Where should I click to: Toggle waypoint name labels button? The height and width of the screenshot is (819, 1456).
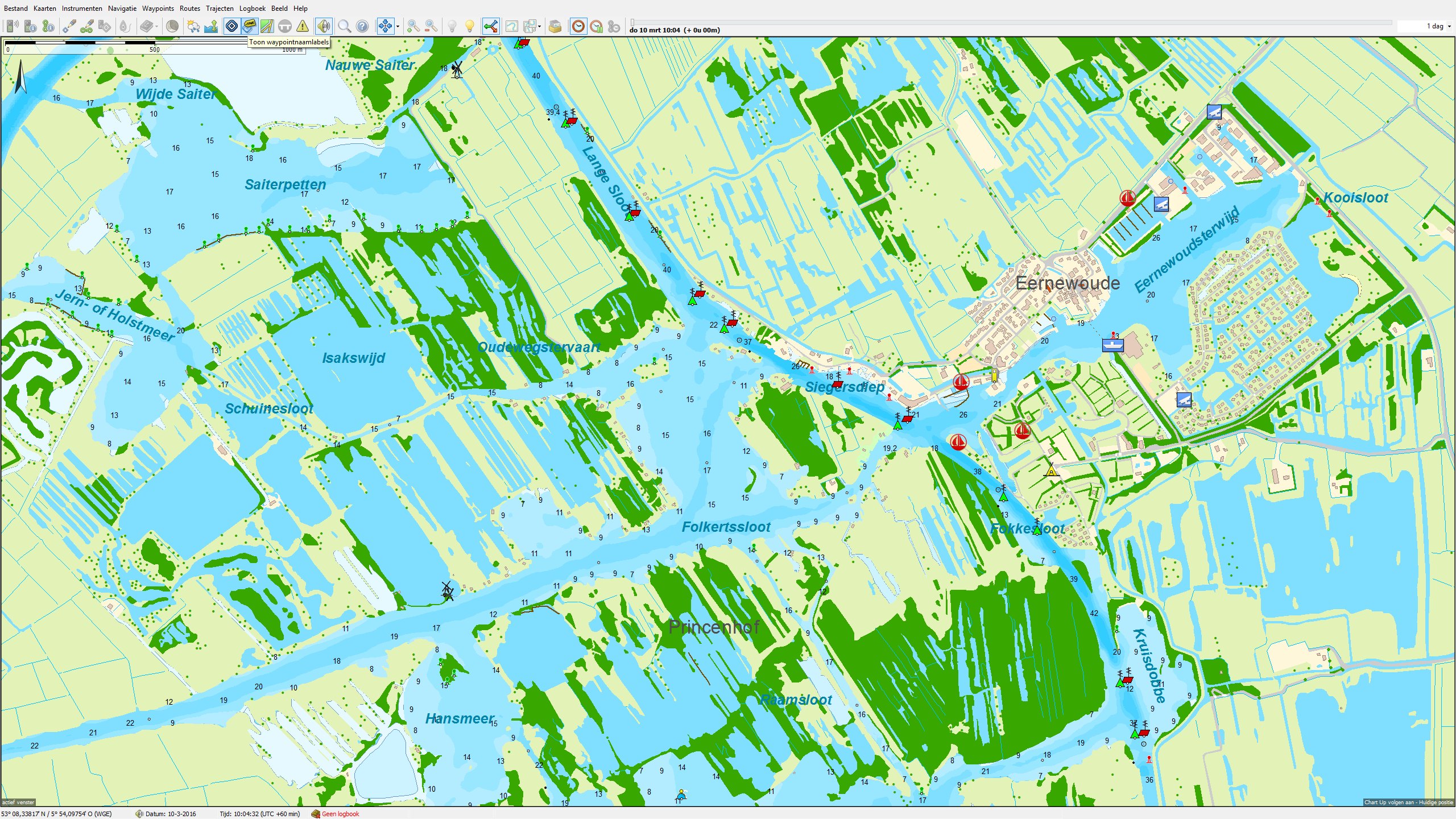pyautogui.click(x=249, y=26)
